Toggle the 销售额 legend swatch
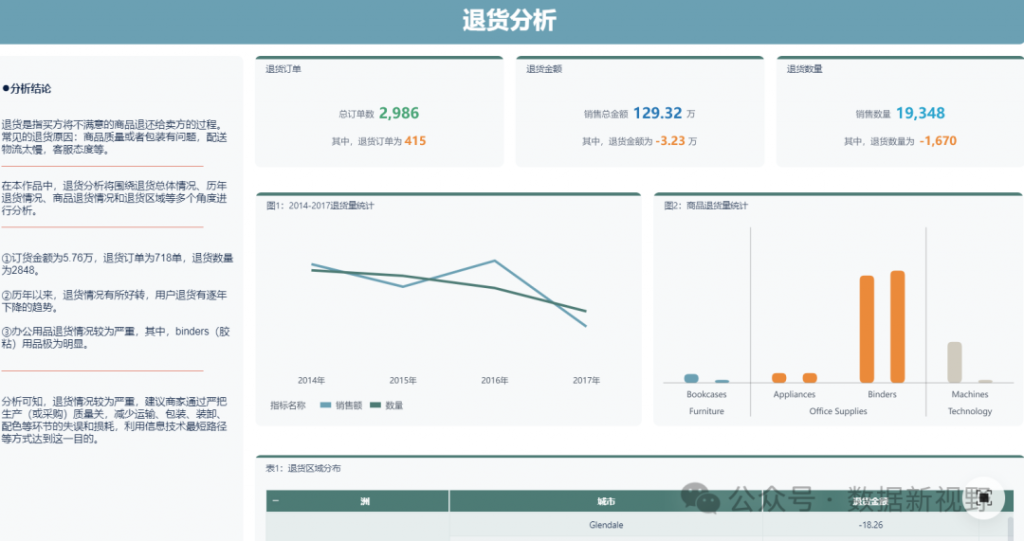Screen dimensions: 1024x541 [325, 405]
